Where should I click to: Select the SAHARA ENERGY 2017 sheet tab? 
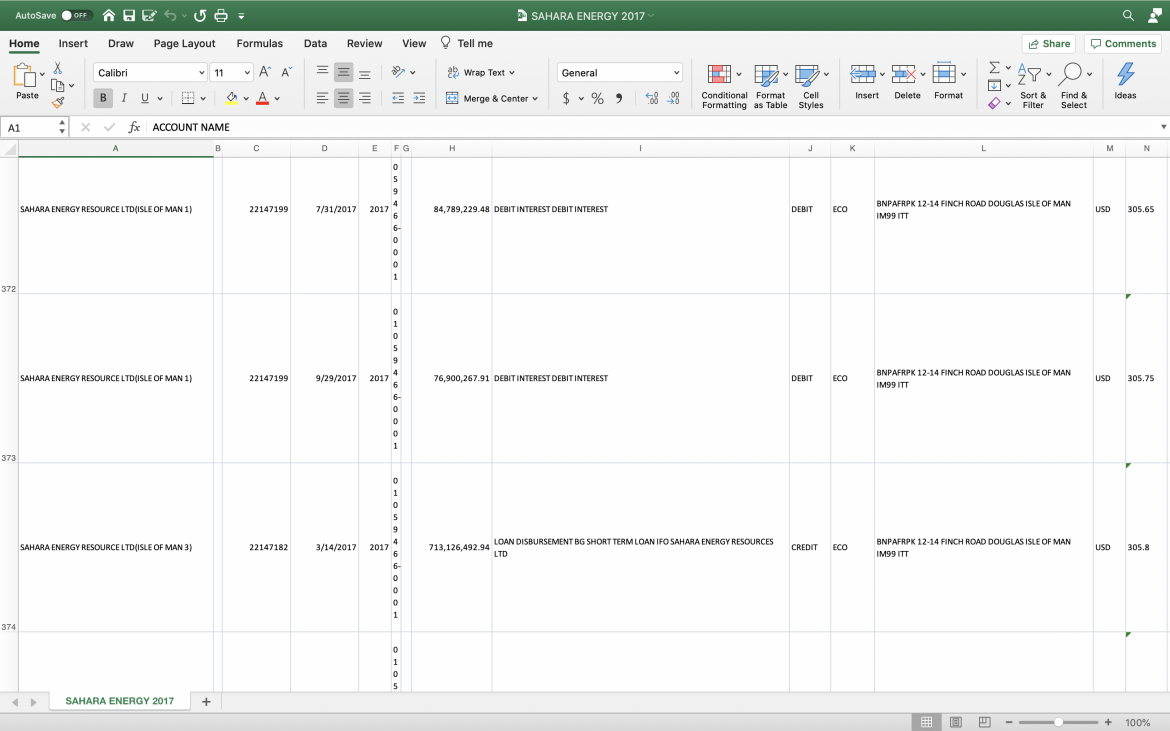click(x=119, y=701)
